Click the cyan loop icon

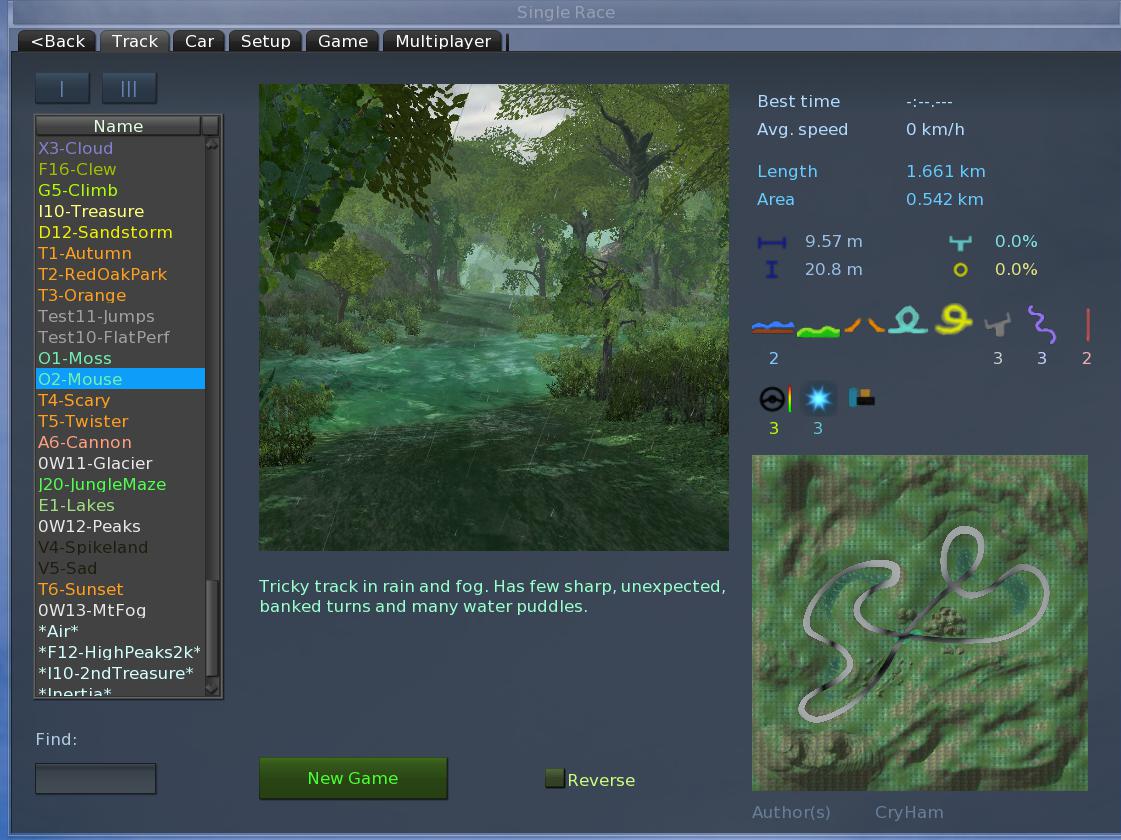coord(906,320)
